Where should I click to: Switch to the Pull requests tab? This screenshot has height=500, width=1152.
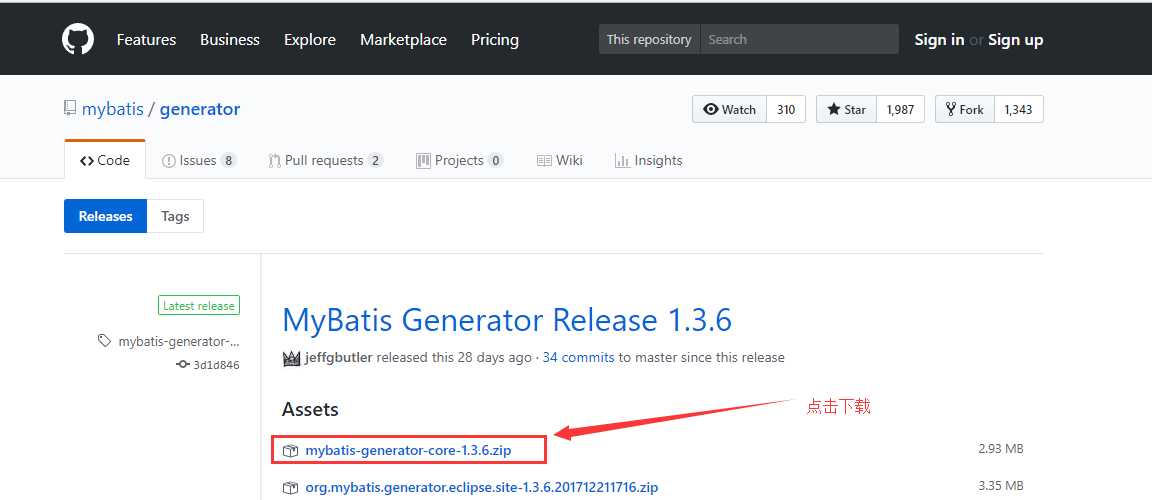pyautogui.click(x=325, y=160)
